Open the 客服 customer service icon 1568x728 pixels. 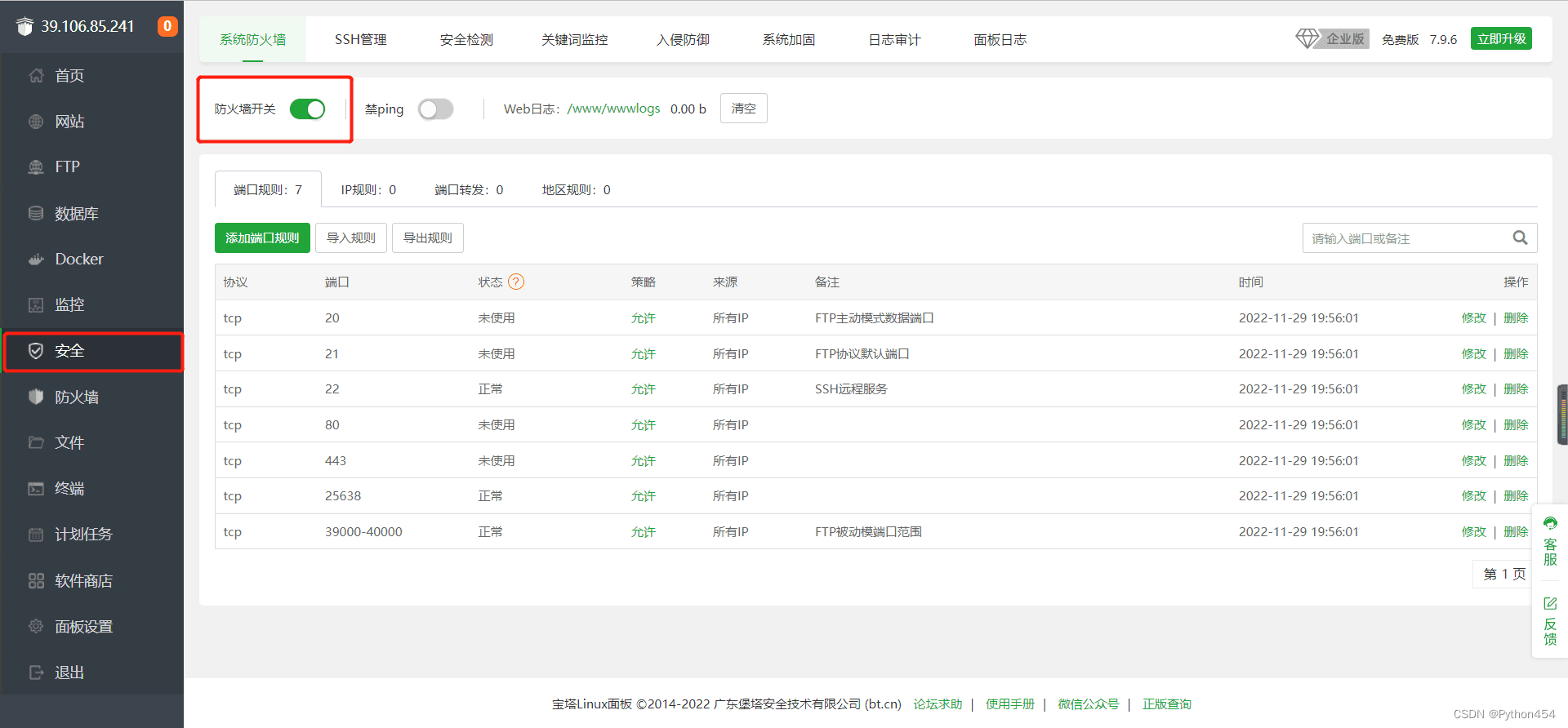tap(1550, 524)
